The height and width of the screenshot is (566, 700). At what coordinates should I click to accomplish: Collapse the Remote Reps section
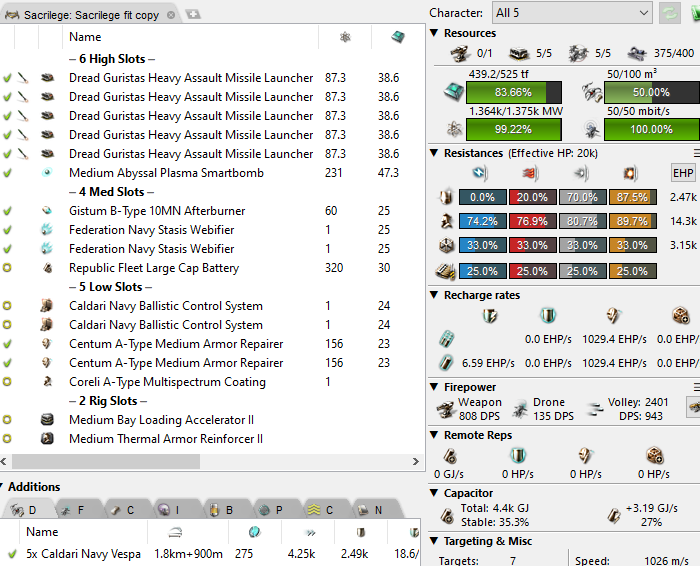pyautogui.click(x=433, y=435)
